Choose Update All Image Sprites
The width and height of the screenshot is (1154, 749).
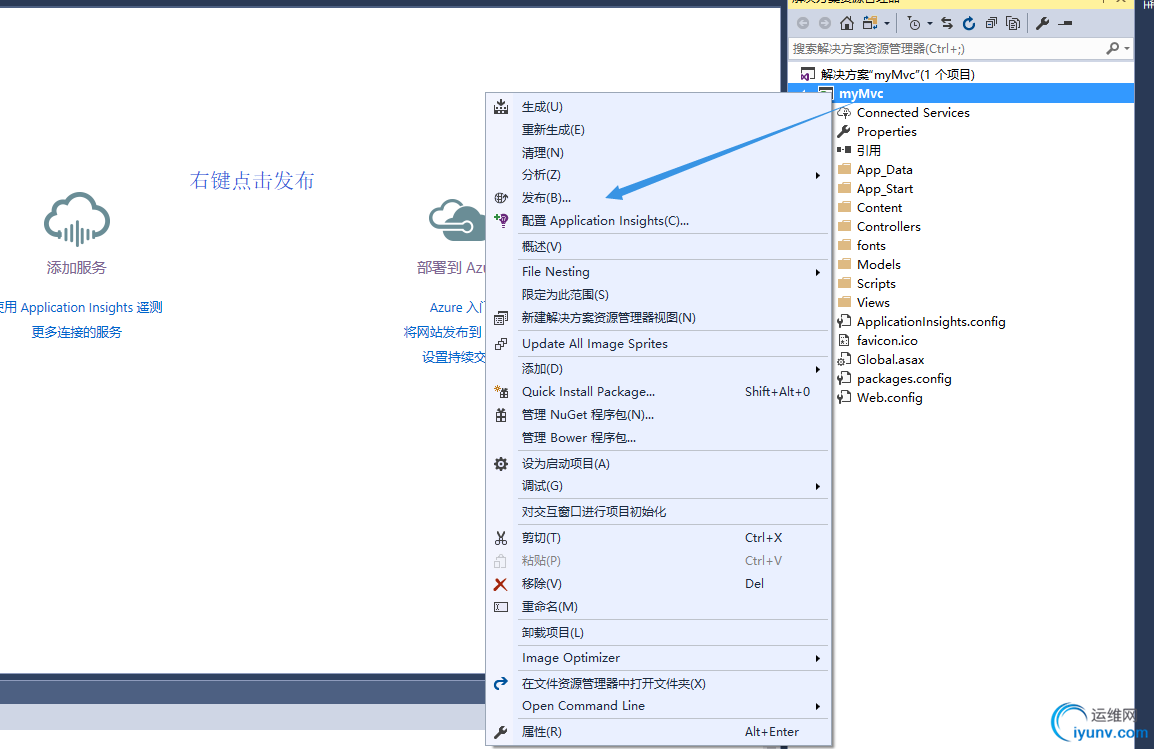(659, 344)
